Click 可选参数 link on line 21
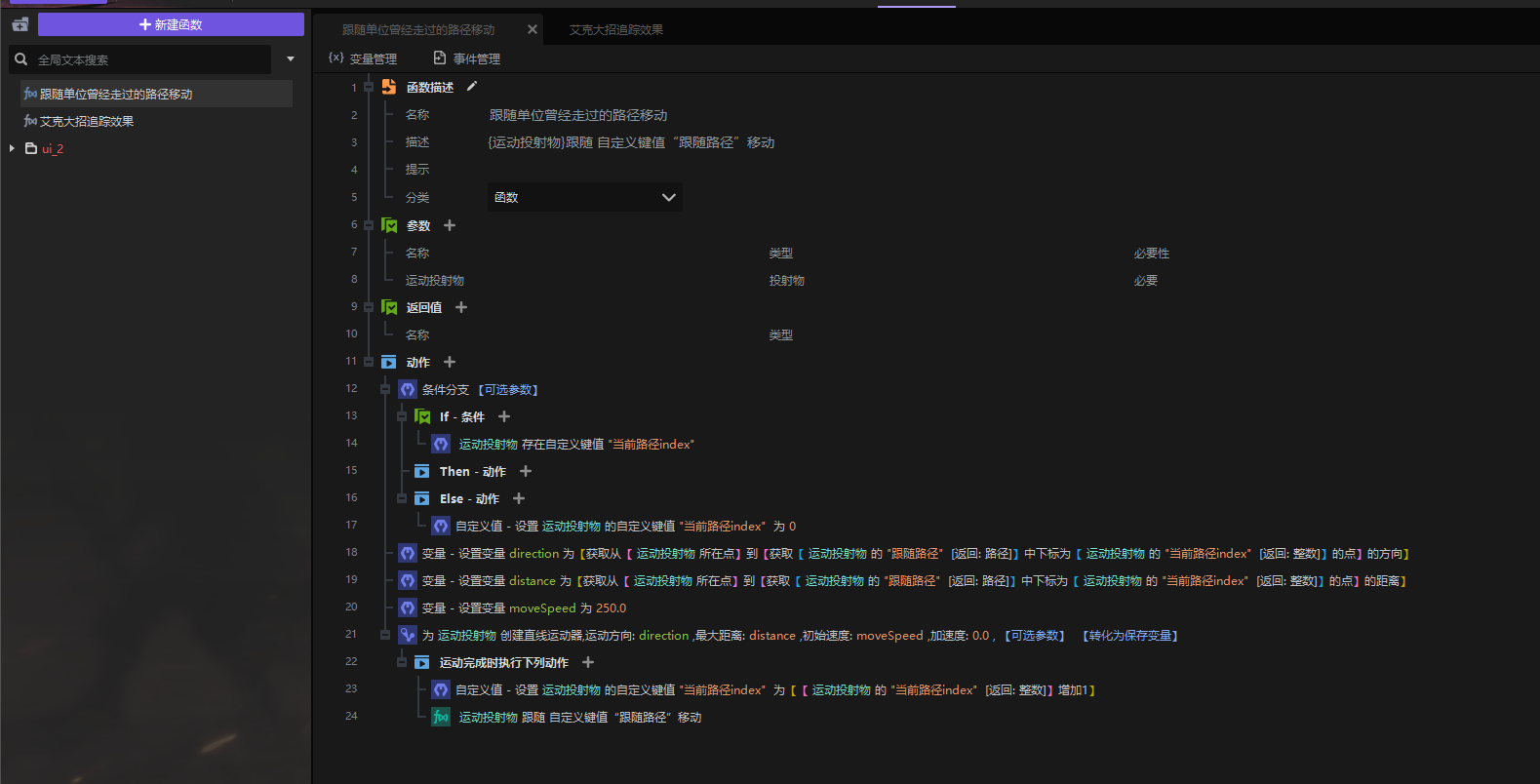The width and height of the screenshot is (1540, 784). [x=1035, y=635]
